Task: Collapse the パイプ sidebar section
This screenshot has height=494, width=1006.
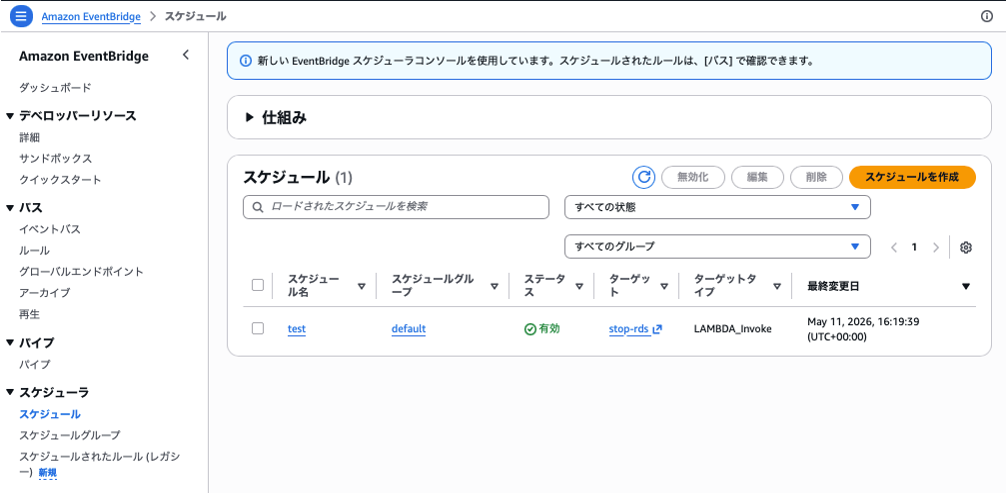Action: pyautogui.click(x=10, y=343)
